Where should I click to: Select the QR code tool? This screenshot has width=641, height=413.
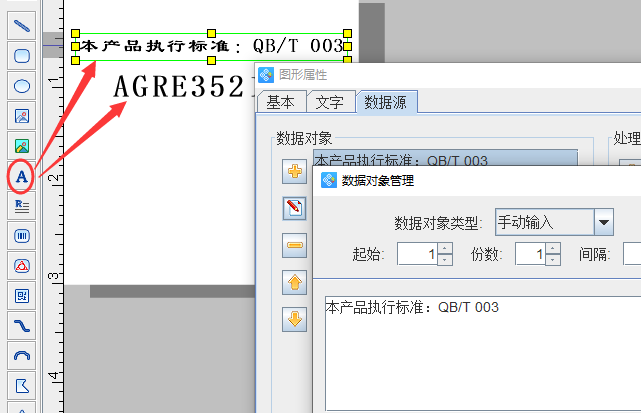[21, 296]
